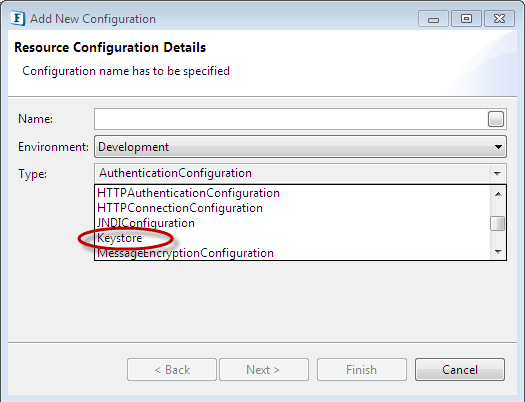This screenshot has width=525, height=402.
Task: Minimize the Add New Configuration dialog
Action: coord(433,19)
